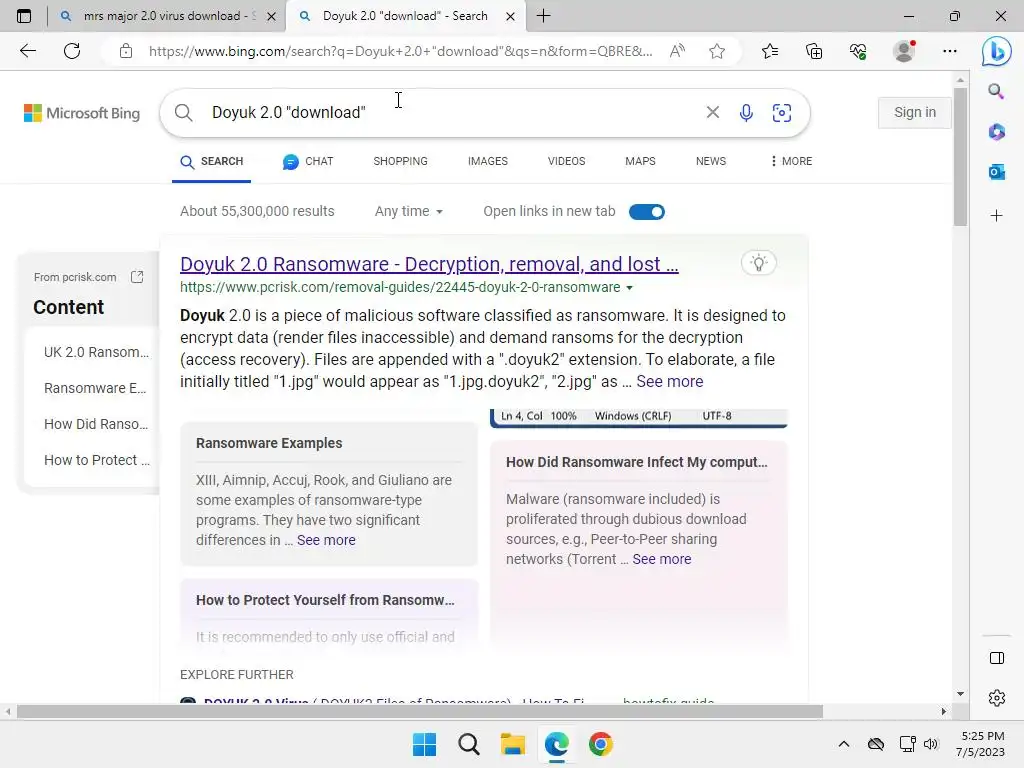
Task: Click See more in Ransomware Examples card
Action: coord(326,540)
